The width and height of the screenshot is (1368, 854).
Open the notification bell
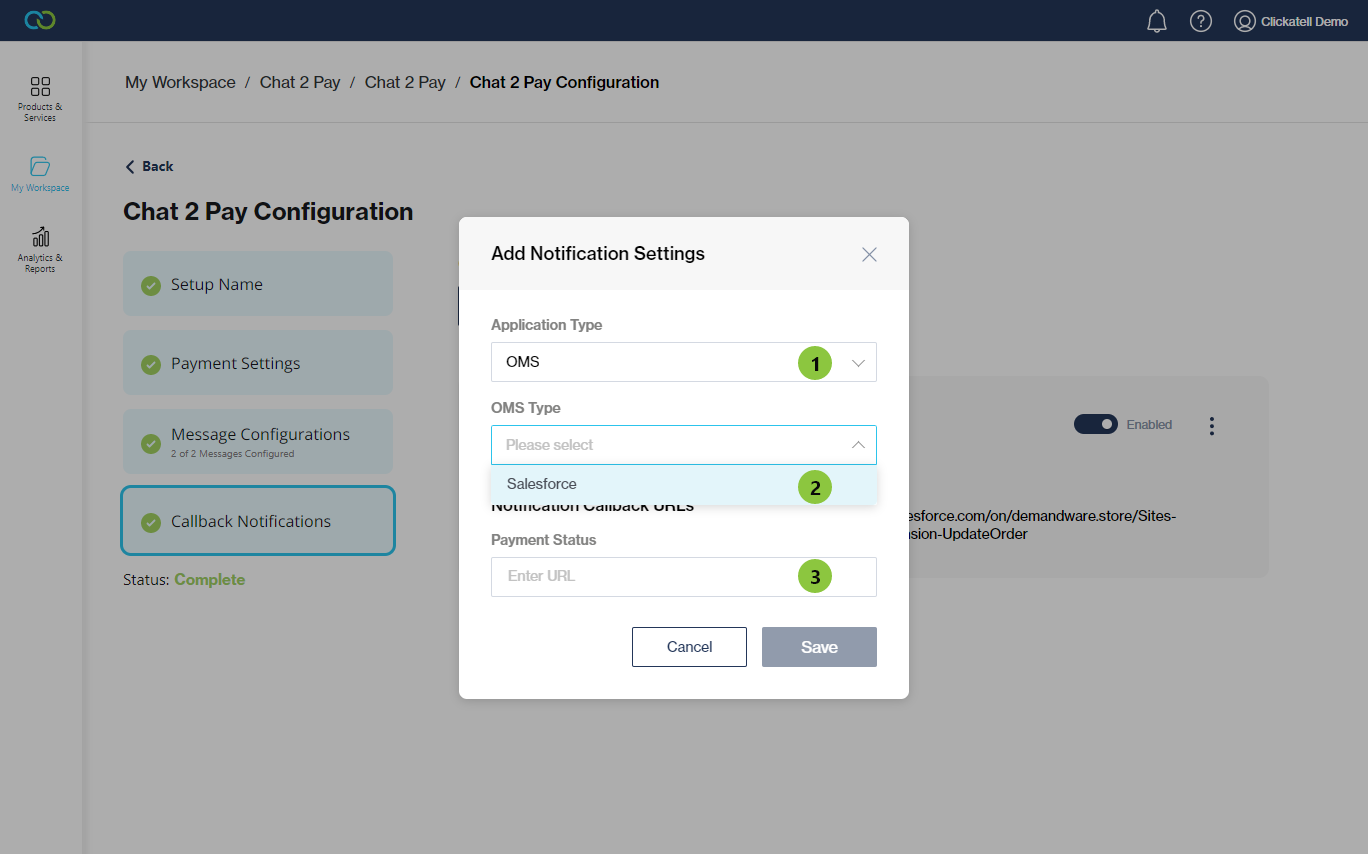(1156, 20)
